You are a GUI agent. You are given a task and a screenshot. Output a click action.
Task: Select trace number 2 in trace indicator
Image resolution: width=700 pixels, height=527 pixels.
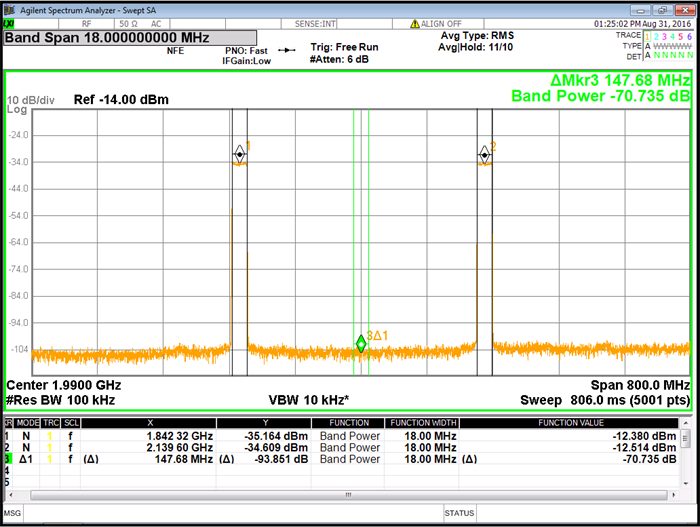click(658, 35)
